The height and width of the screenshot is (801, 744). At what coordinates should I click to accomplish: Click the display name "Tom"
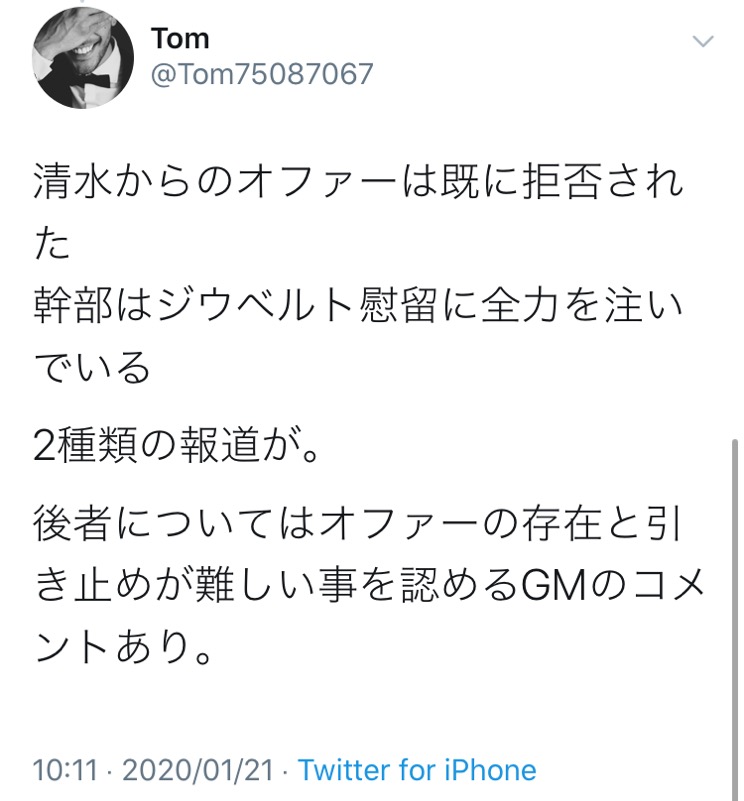[180, 39]
